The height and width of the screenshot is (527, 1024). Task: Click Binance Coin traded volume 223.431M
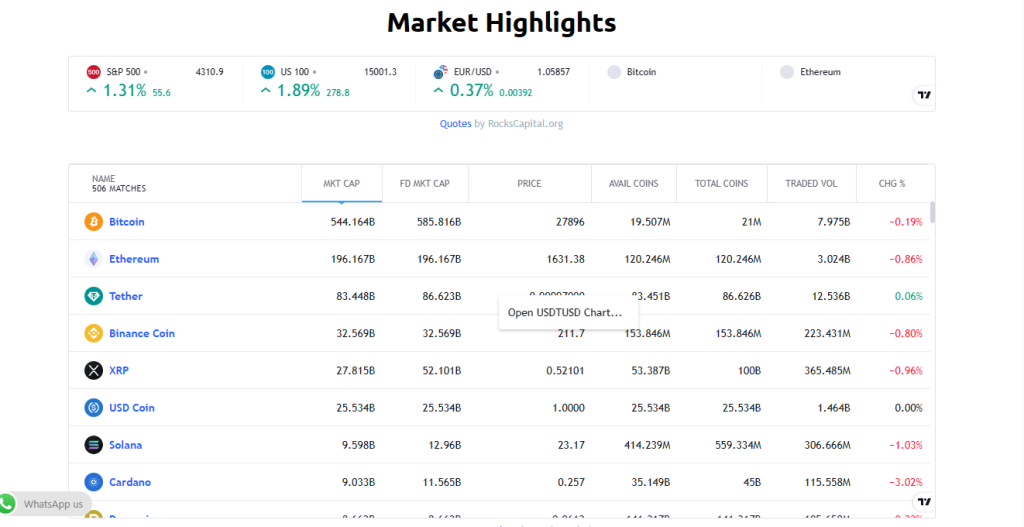(827, 333)
